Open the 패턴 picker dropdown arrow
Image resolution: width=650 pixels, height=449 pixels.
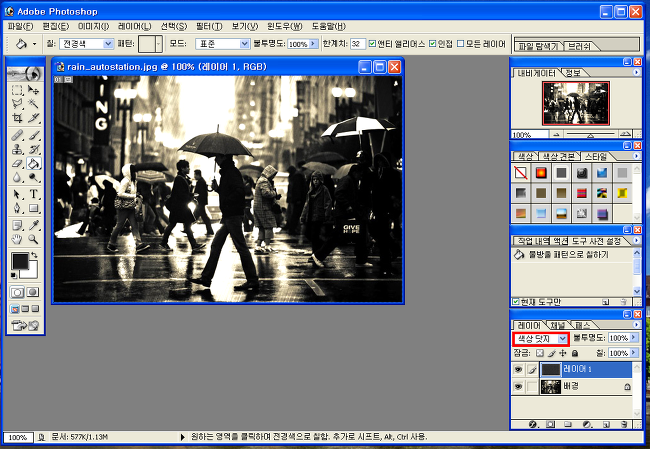coord(158,44)
